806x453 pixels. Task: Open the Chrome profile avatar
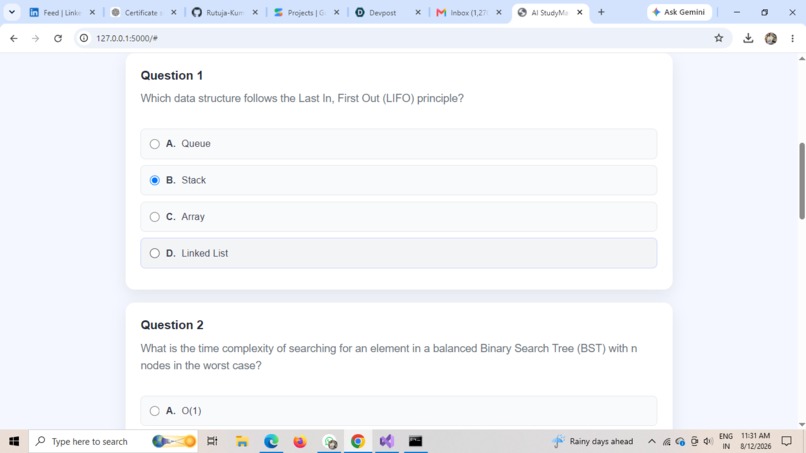[x=771, y=38]
